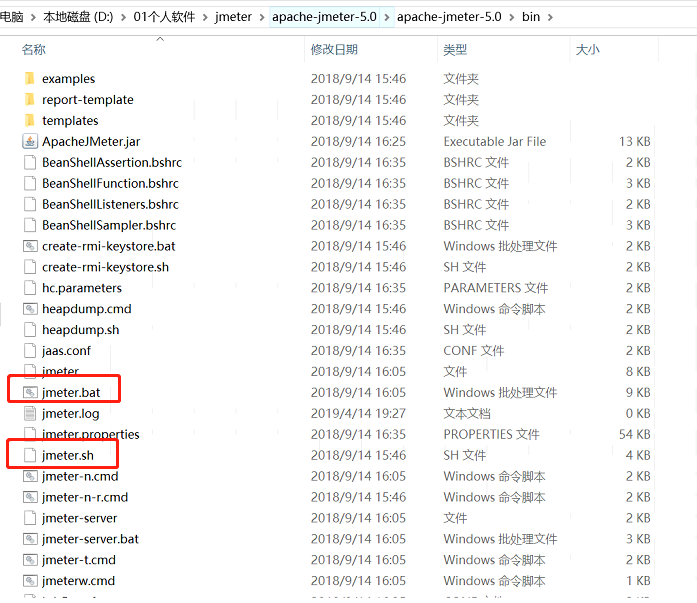This screenshot has height=603, width=697.
Task: Select the hc.parameters file icon
Action: (x=30, y=288)
